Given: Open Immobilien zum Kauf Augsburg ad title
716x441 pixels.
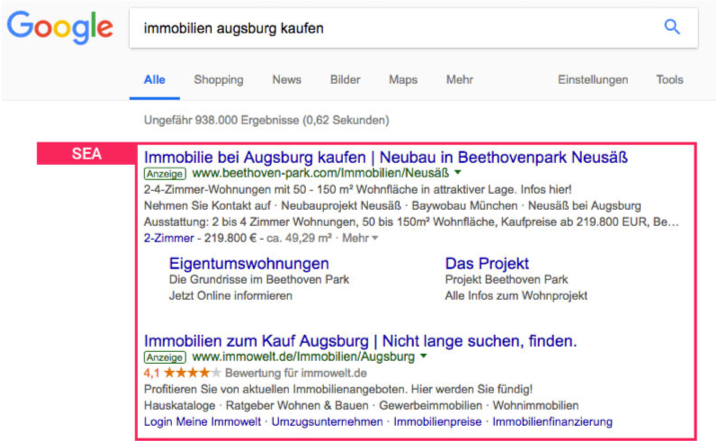Looking at the screenshot, I should point(360,341).
